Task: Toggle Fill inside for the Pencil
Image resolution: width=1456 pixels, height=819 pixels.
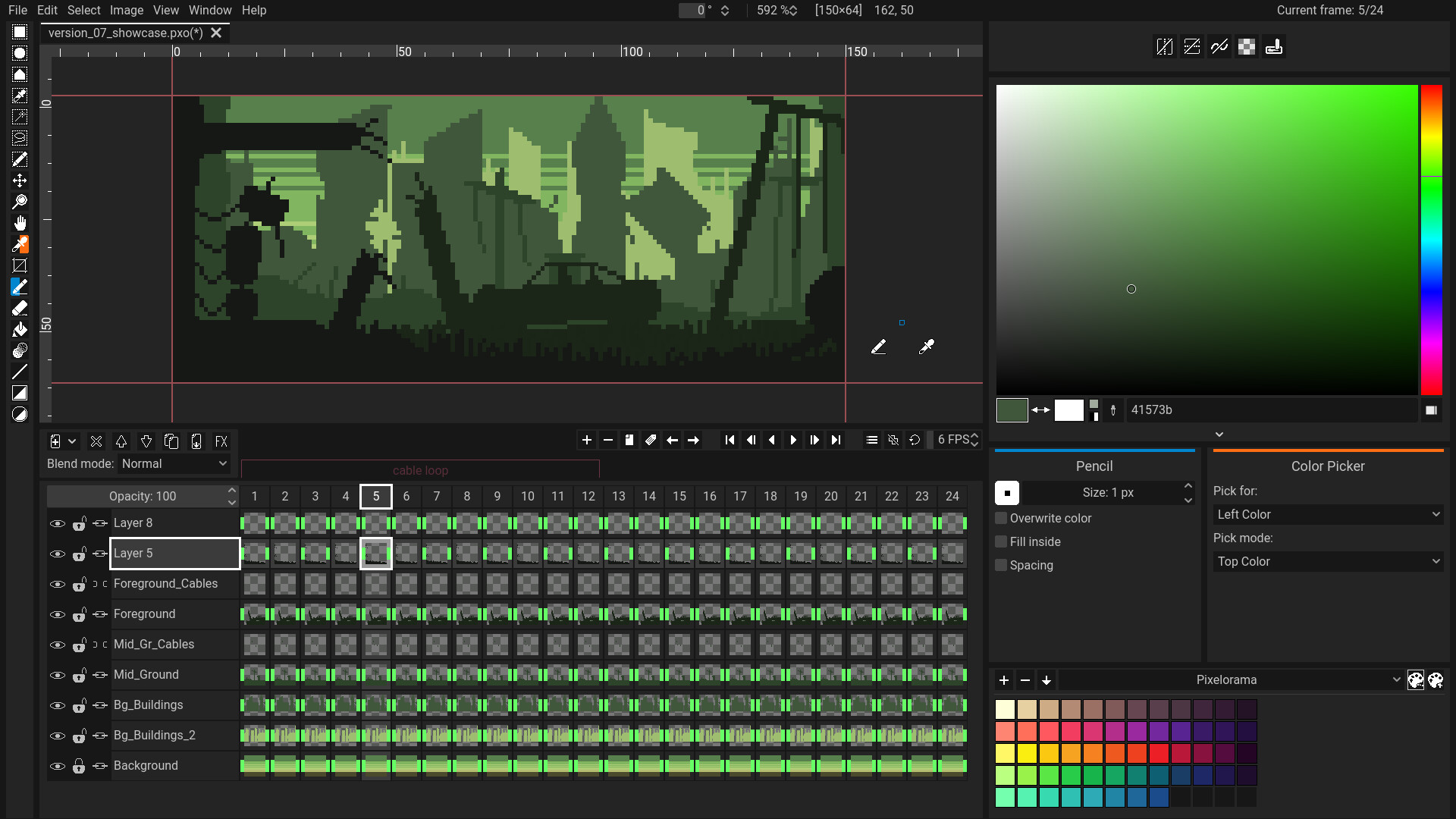Action: pos(1001,541)
